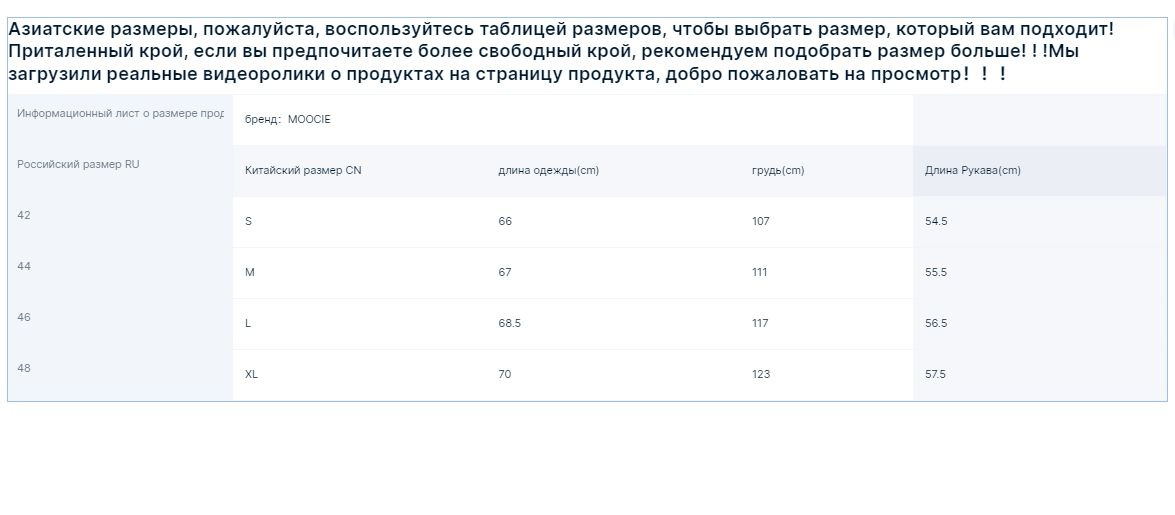Click the Длина Рукава(cm) column header
The width and height of the screenshot is (1175, 515).
click(x=1040, y=171)
